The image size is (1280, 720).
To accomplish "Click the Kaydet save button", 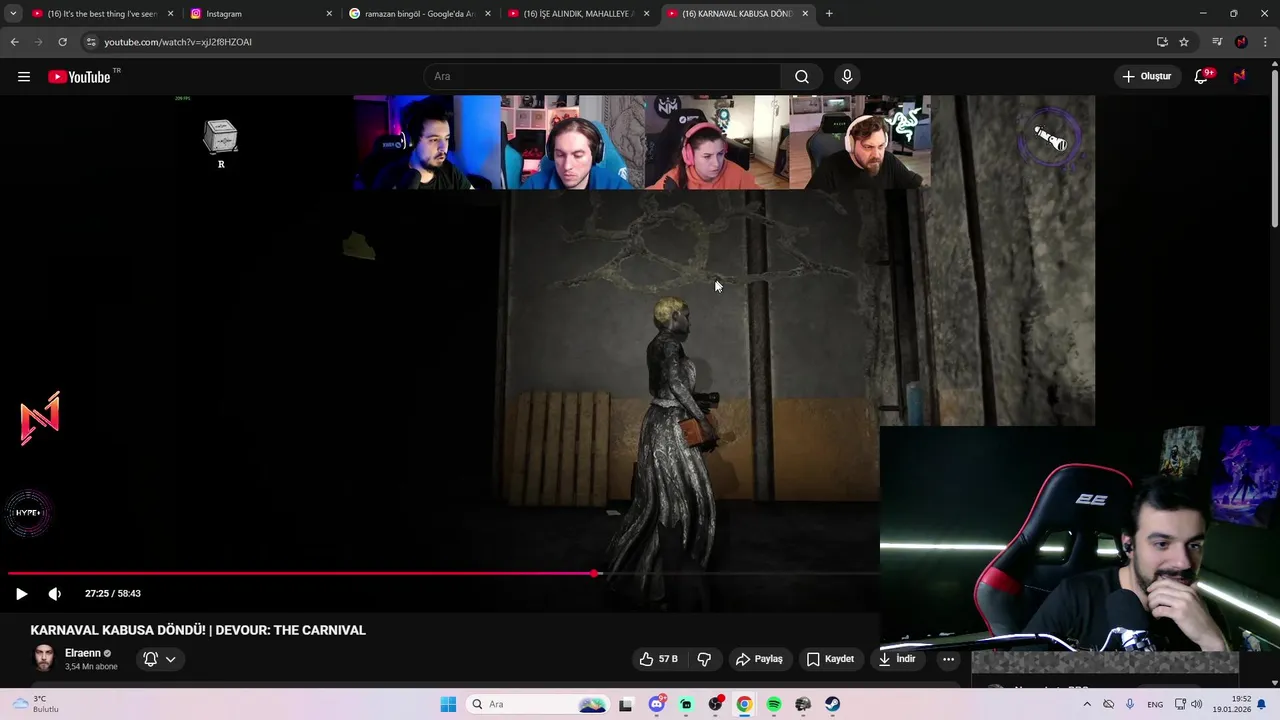I will click(830, 659).
